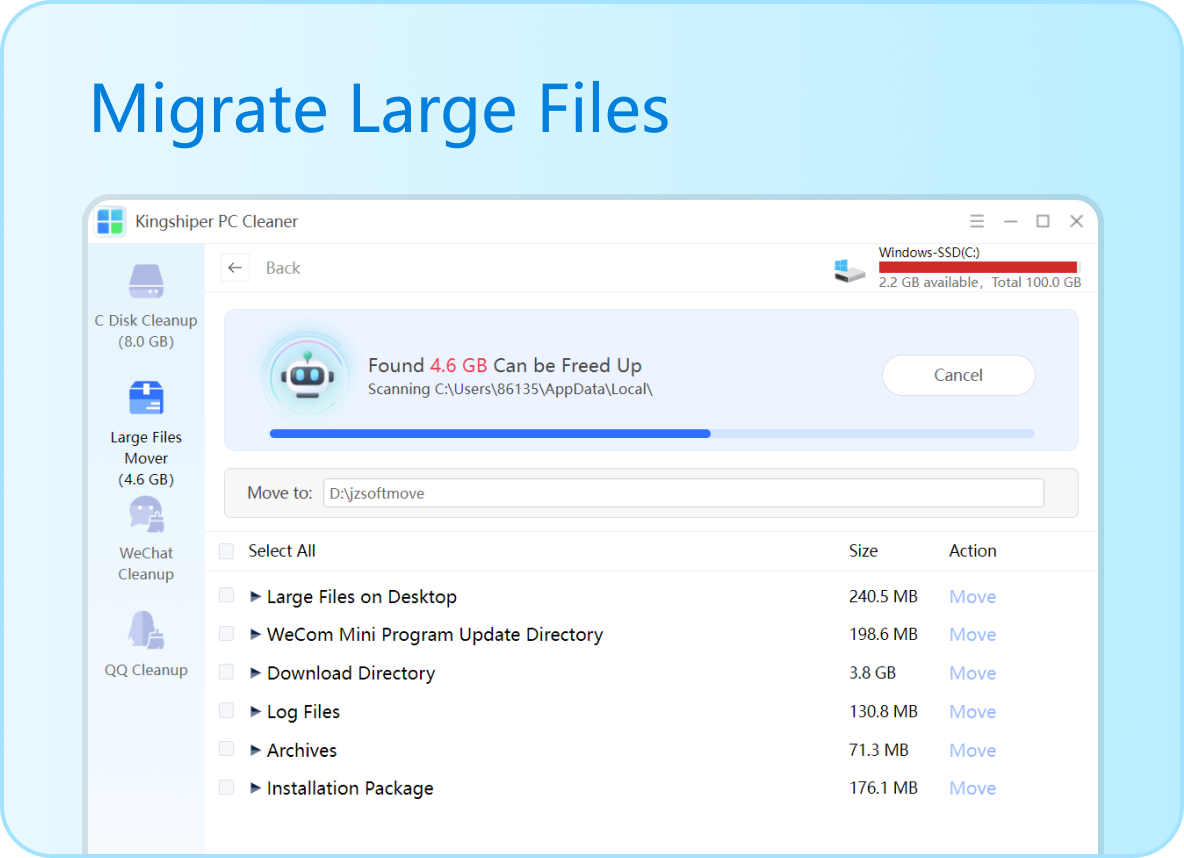Expand the WeCom Mini Program Update Directory group
Image resolution: width=1184 pixels, height=858 pixels.
pos(255,634)
